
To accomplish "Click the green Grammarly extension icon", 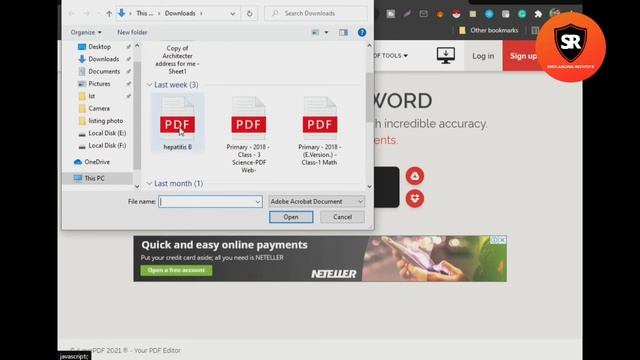I will pos(522,14).
